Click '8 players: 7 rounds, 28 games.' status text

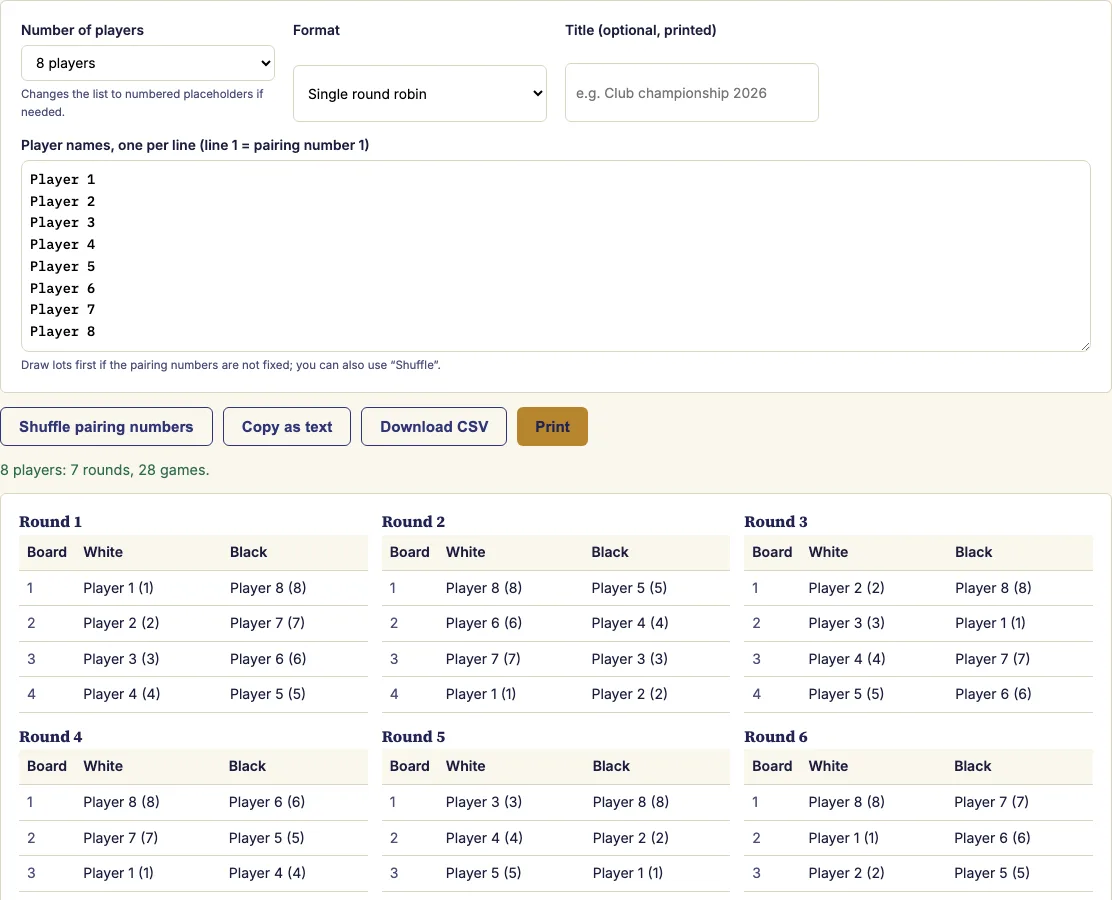[x=105, y=470]
